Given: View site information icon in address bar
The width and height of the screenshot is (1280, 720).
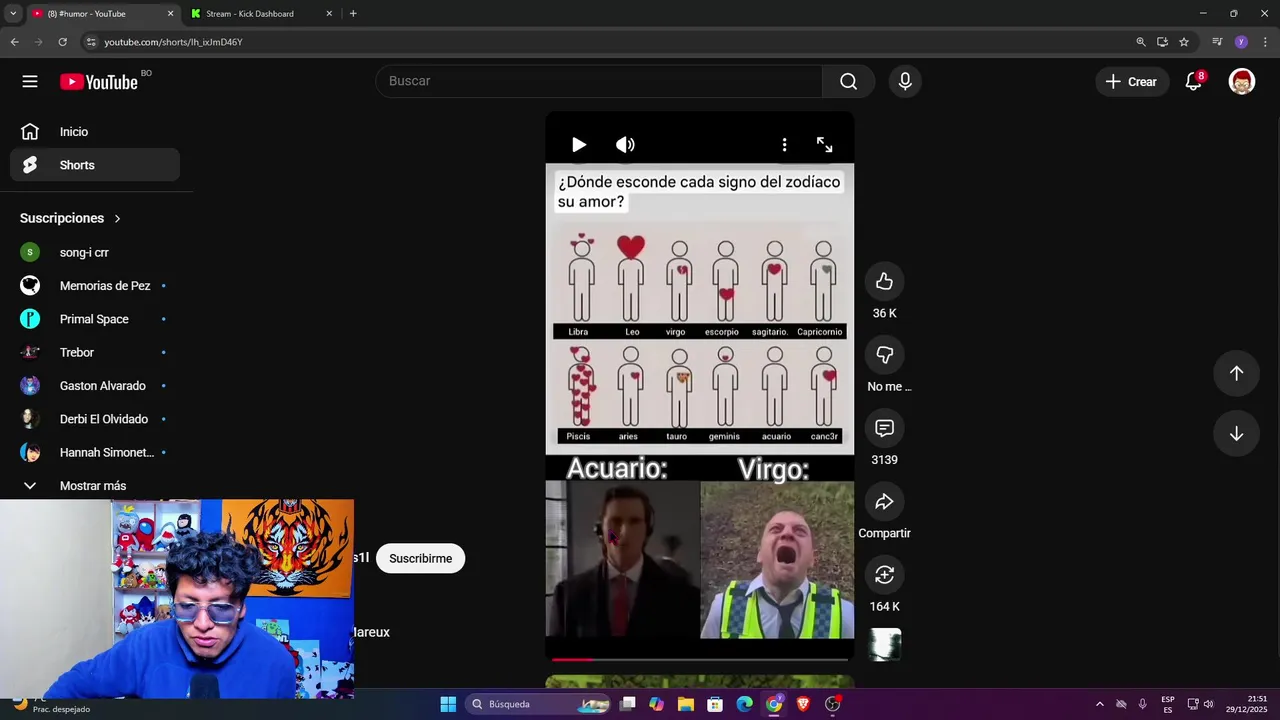Looking at the screenshot, I should (91, 42).
